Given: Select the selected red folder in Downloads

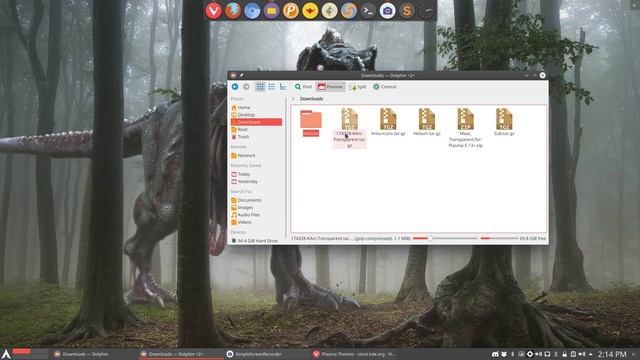Looking at the screenshot, I should [311, 123].
